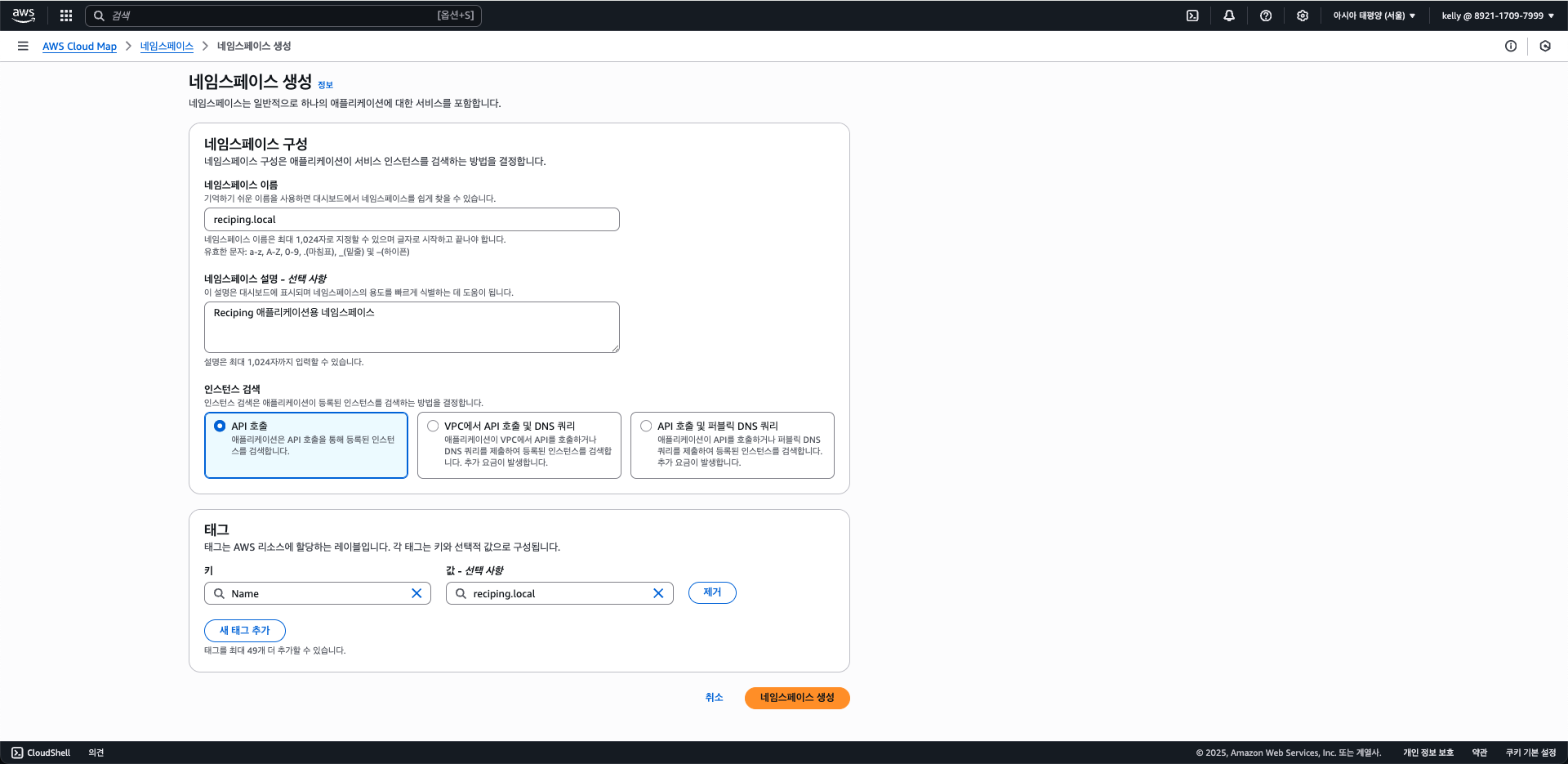Screen dimensions: 1568x764
Task: Go to AWS Cloud Map breadcrumb
Action: click(79, 47)
